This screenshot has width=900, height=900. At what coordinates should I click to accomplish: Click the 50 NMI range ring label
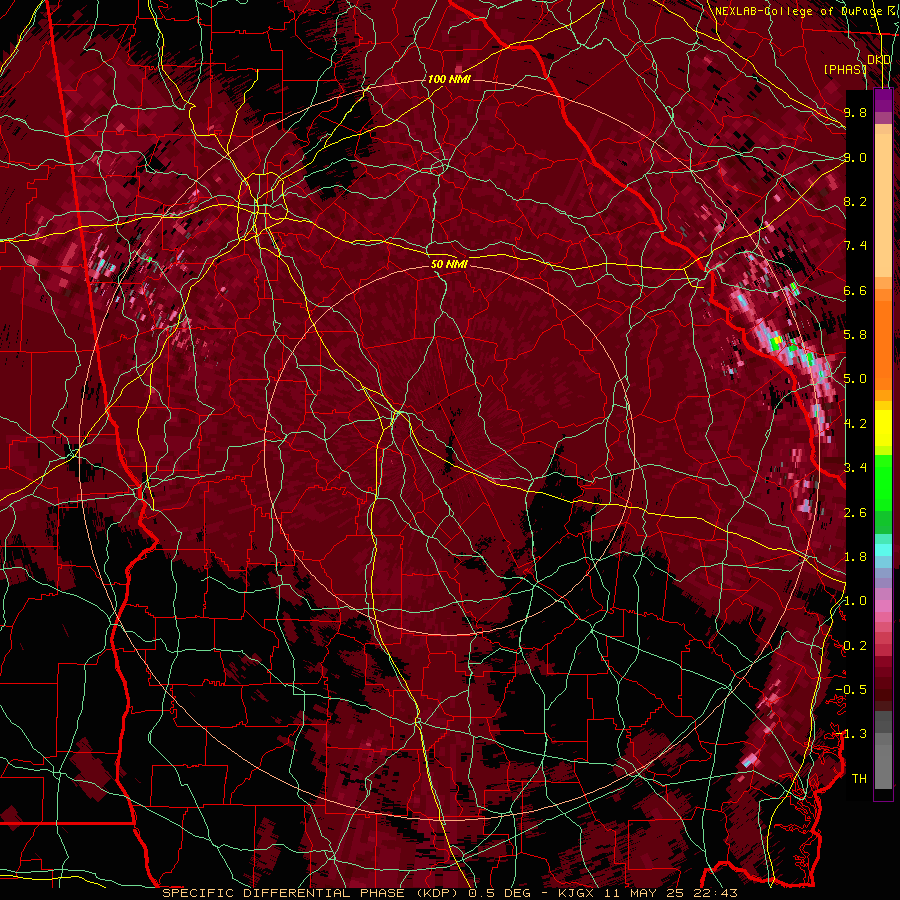point(449,264)
